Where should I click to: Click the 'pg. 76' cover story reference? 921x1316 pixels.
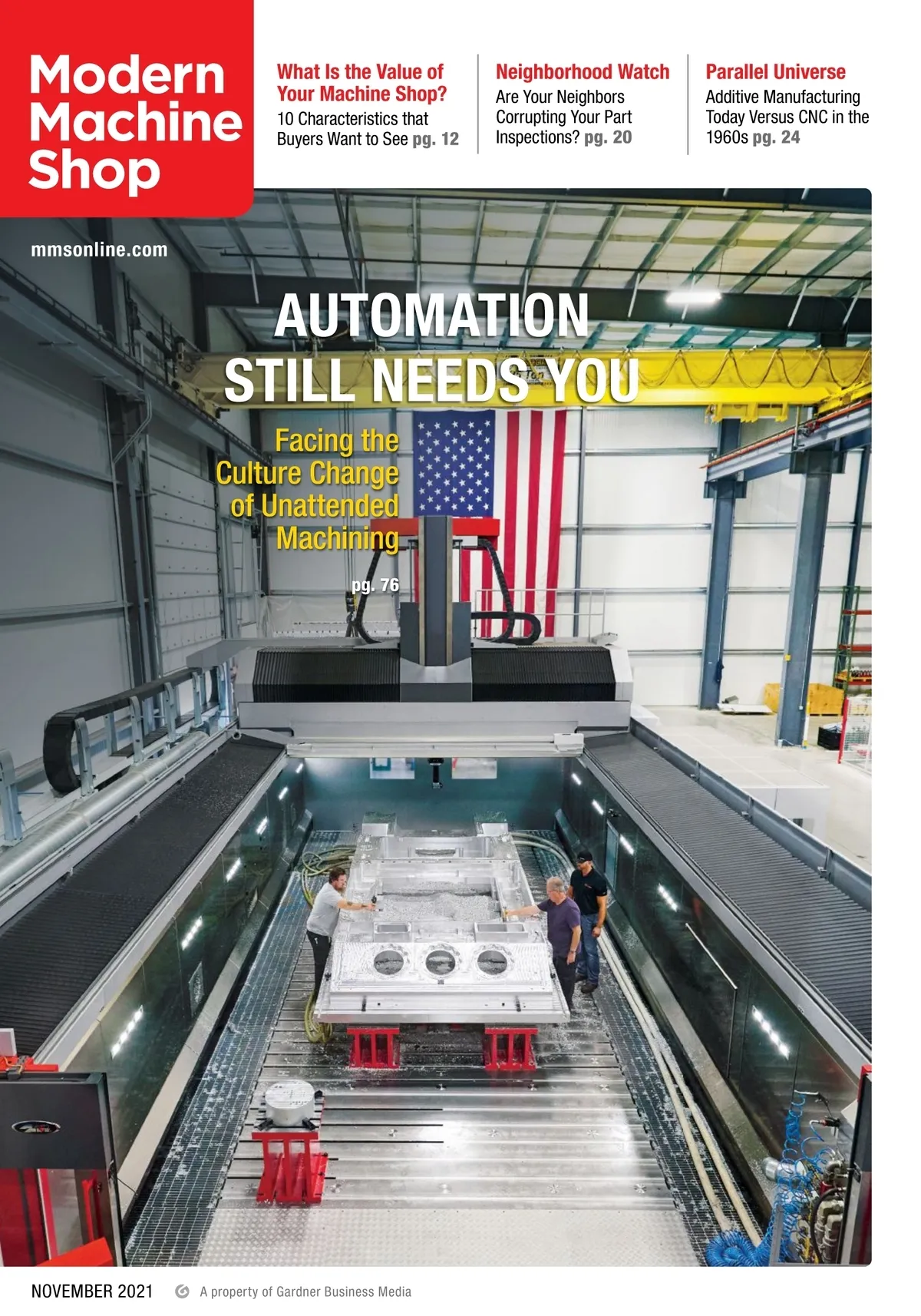point(375,585)
